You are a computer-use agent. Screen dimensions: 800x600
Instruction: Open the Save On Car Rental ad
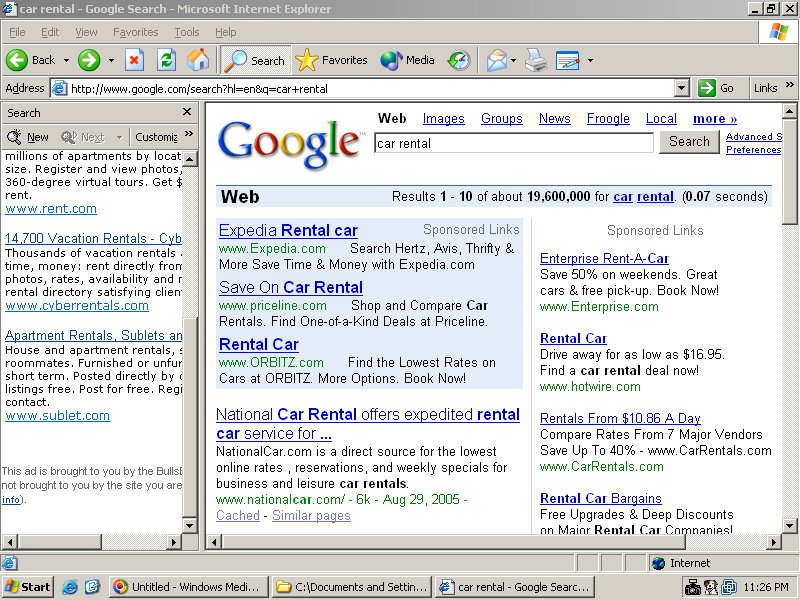point(291,288)
